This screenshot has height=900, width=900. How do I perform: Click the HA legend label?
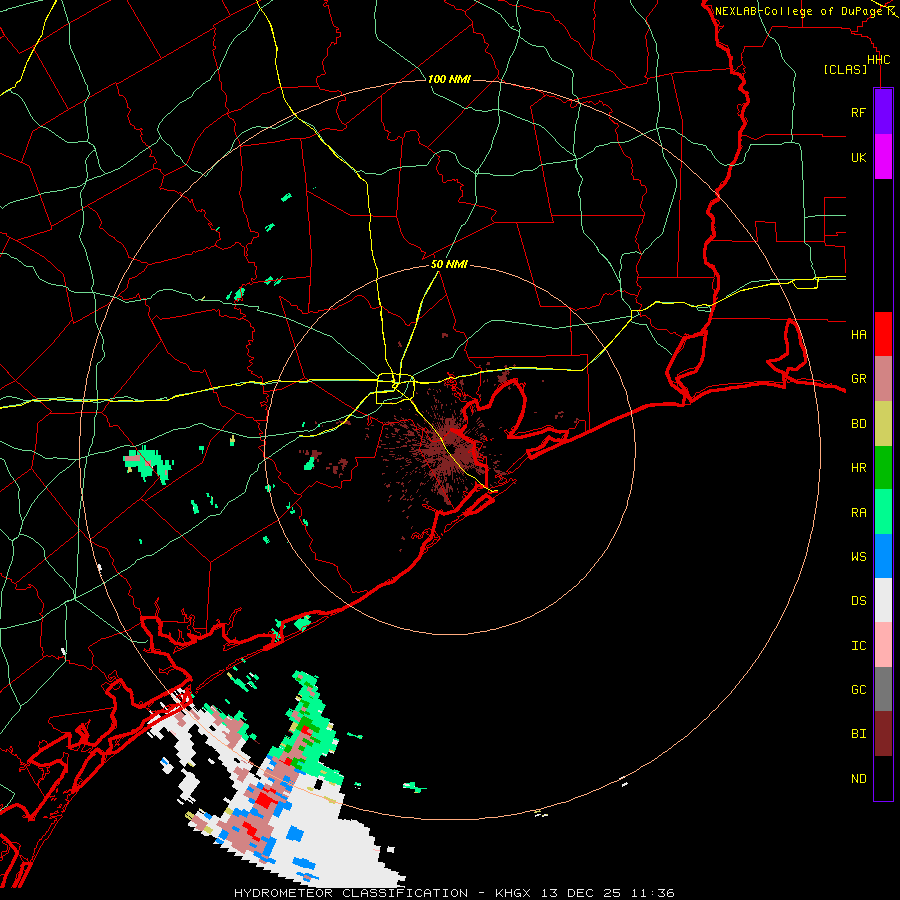point(858,334)
